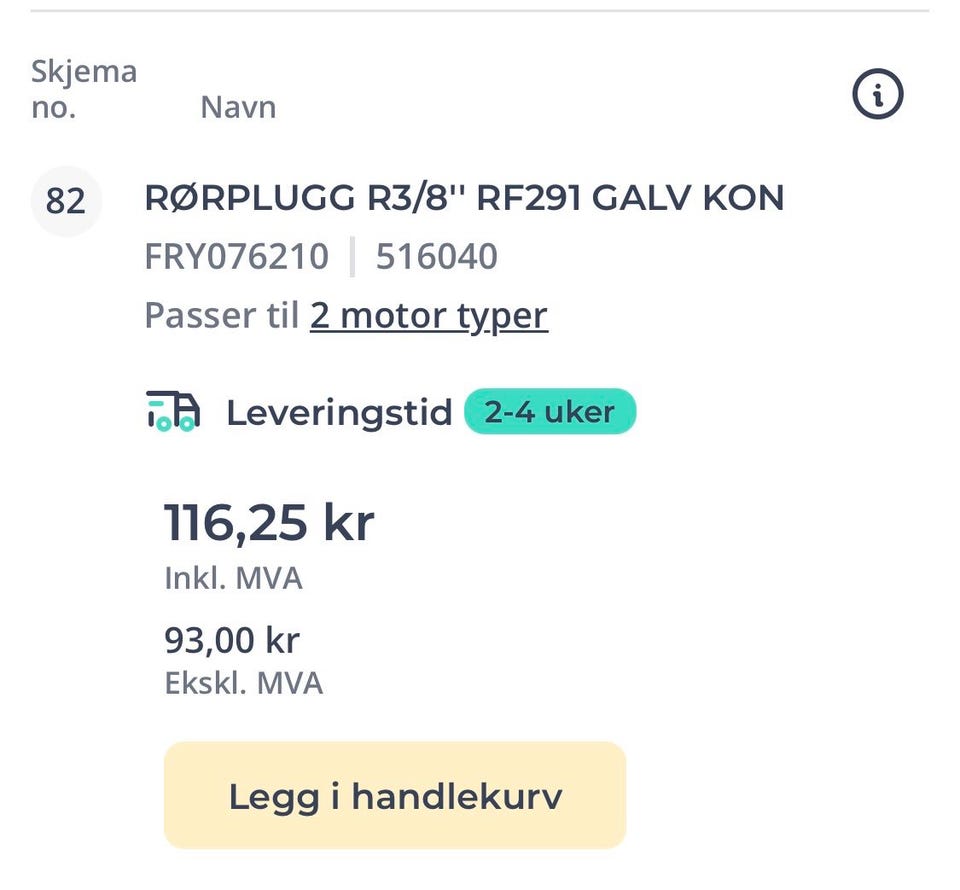
Task: Click the divider between part numbers
Action: point(352,257)
